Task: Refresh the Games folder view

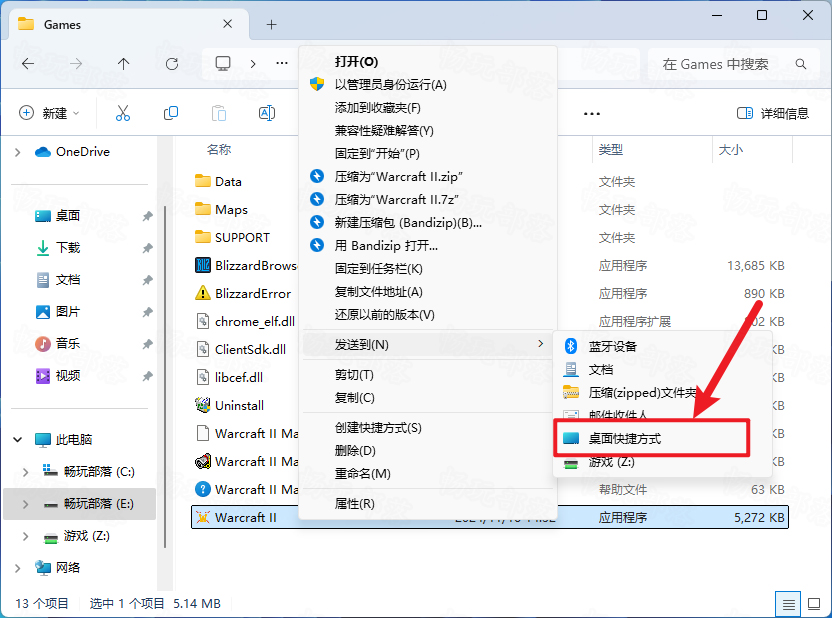Action: coord(172,64)
